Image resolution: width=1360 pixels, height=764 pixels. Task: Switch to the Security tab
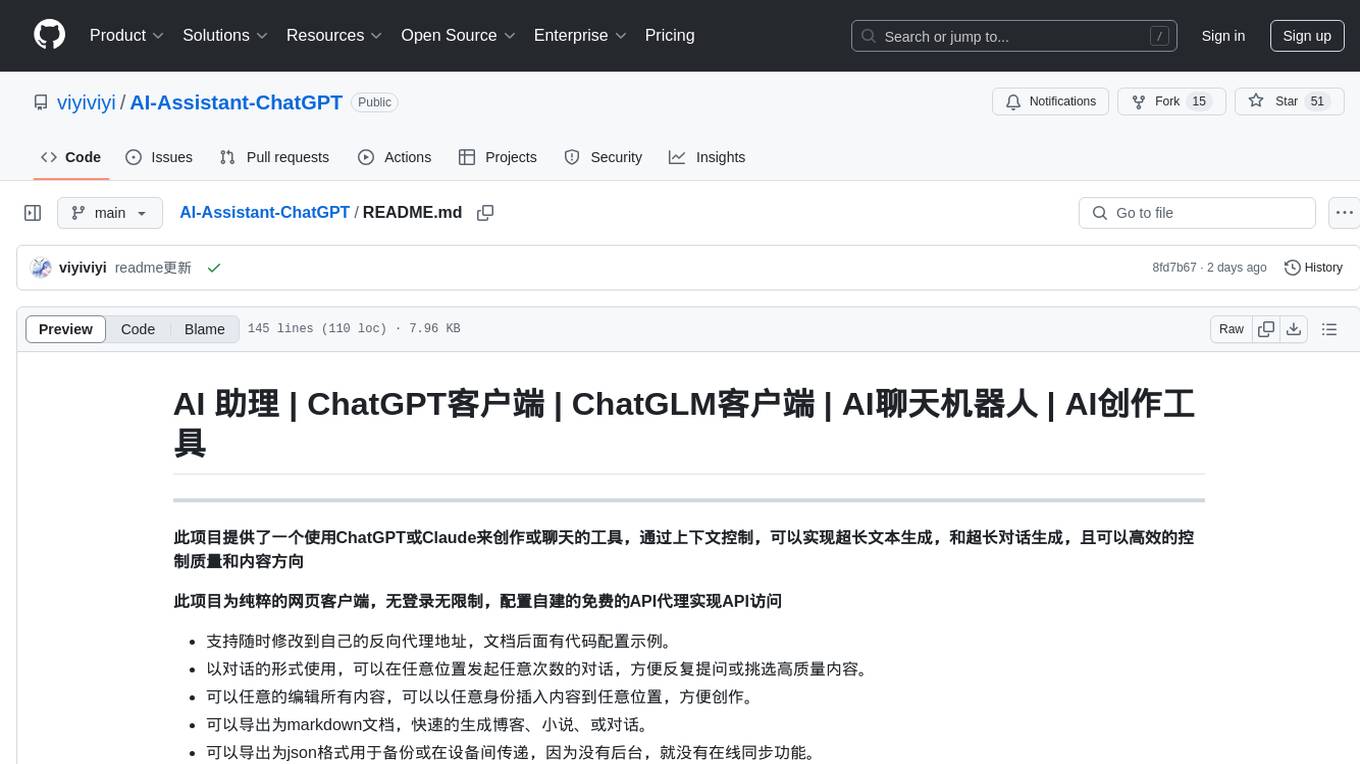[603, 157]
